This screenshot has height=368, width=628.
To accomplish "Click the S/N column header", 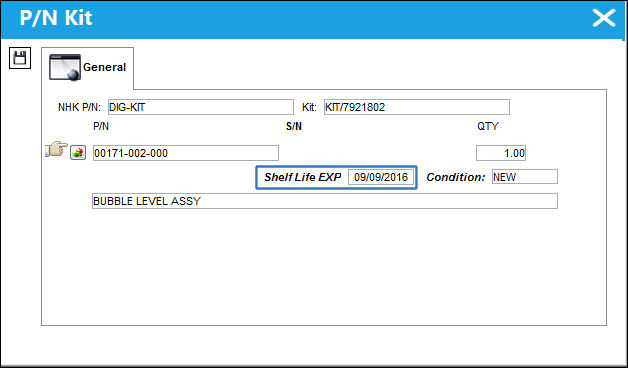I will pos(294,127).
